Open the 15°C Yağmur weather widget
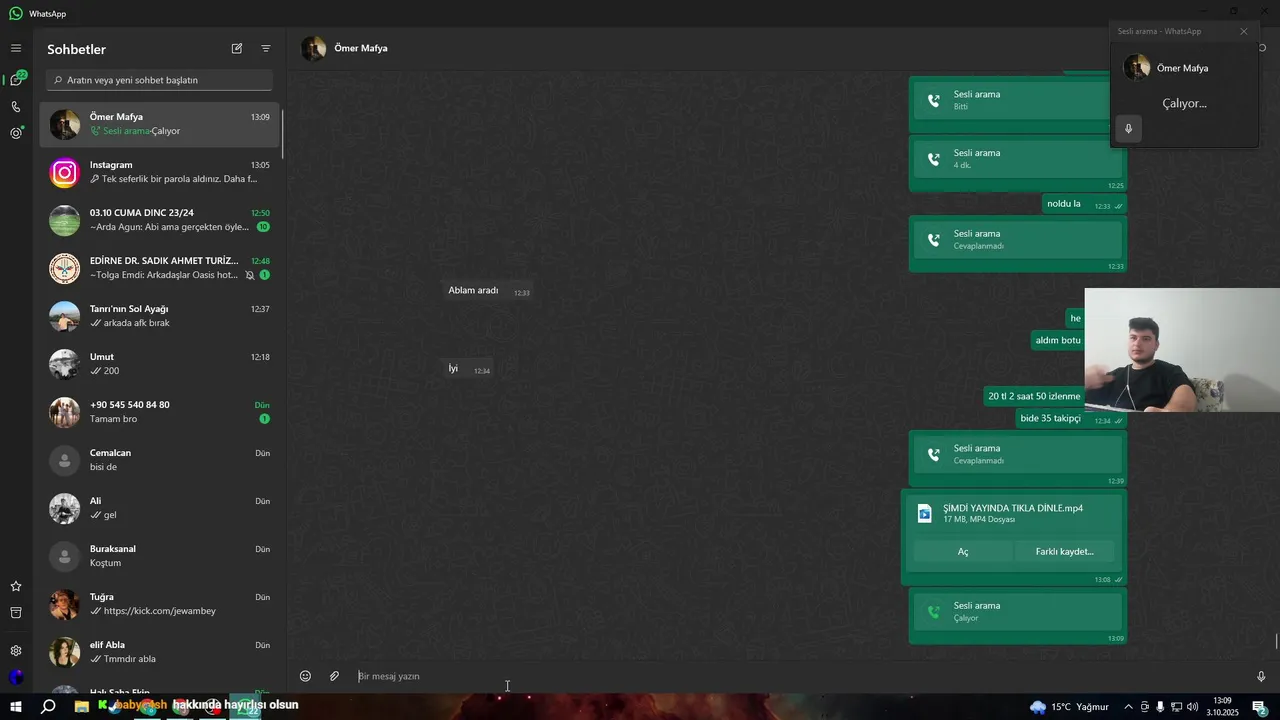Image resolution: width=1280 pixels, height=720 pixels. (x=1069, y=707)
